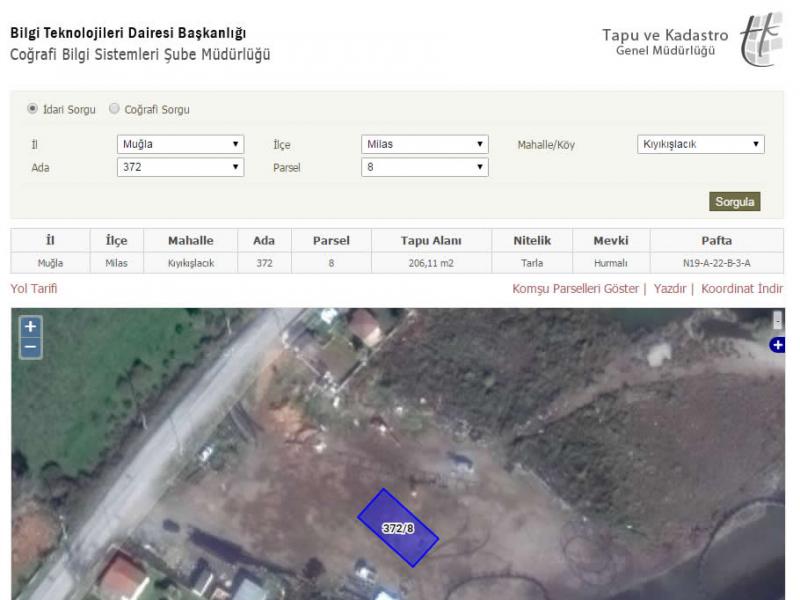The image size is (800, 600).
Task: Zoom out on the map
Action: coord(31,347)
